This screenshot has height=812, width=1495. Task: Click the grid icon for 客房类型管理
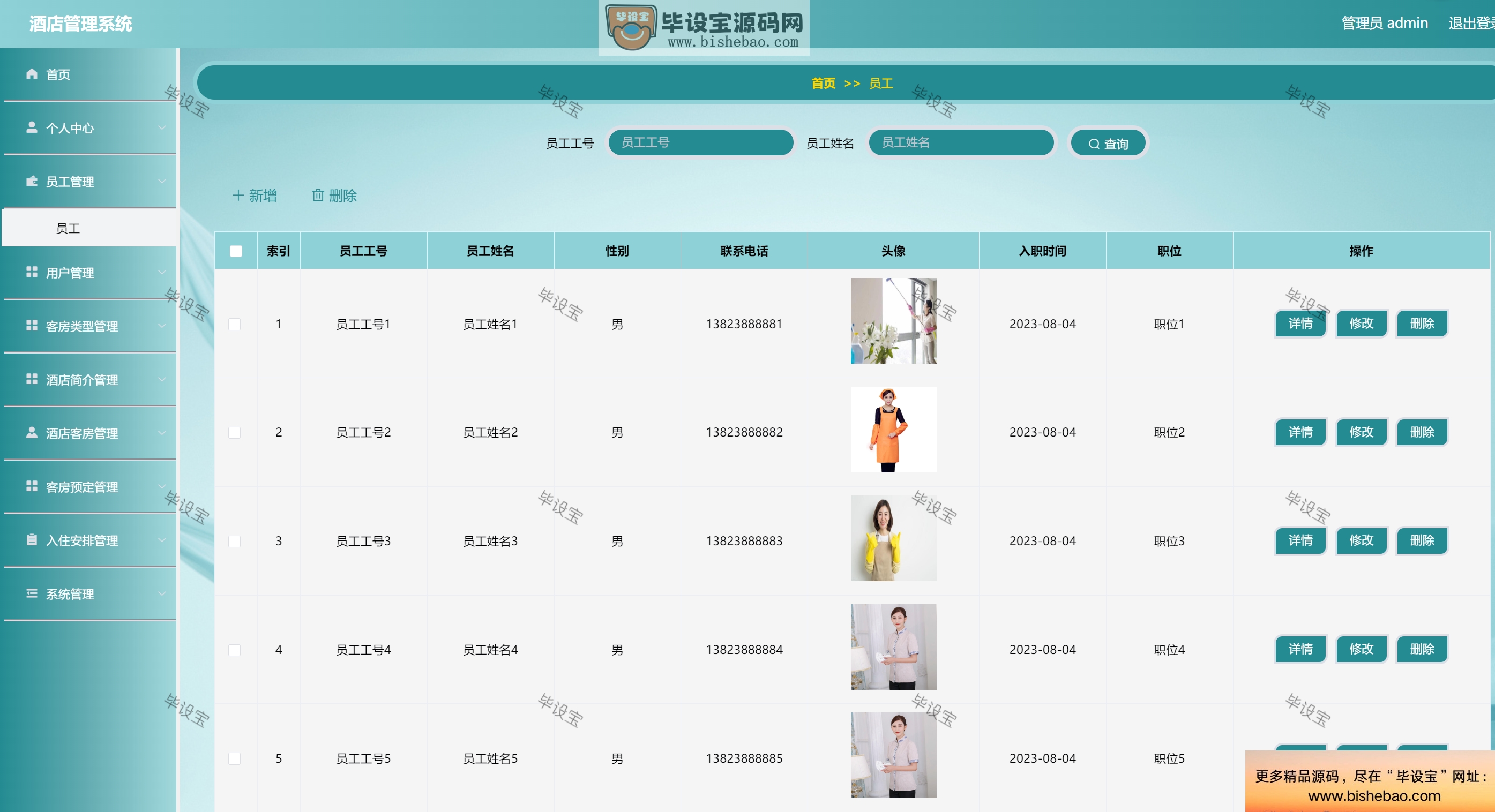pyautogui.click(x=32, y=325)
